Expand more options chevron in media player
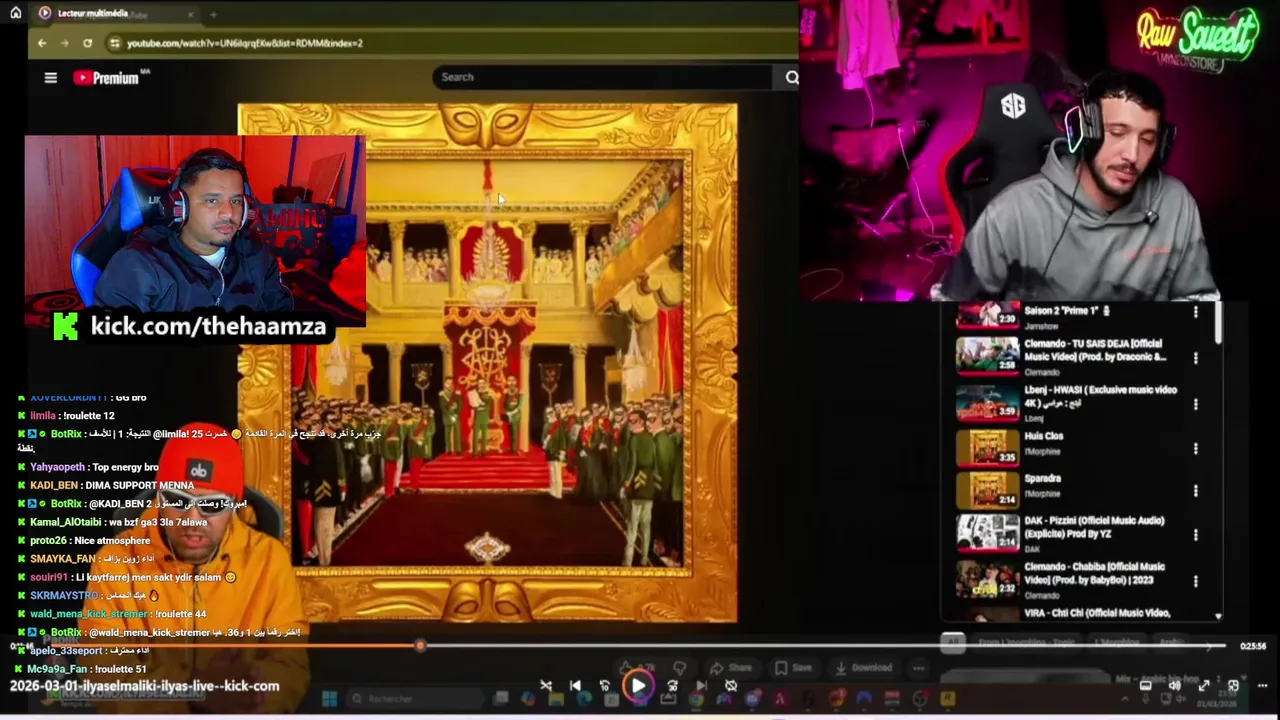This screenshot has height=720, width=1280. coord(1262,685)
